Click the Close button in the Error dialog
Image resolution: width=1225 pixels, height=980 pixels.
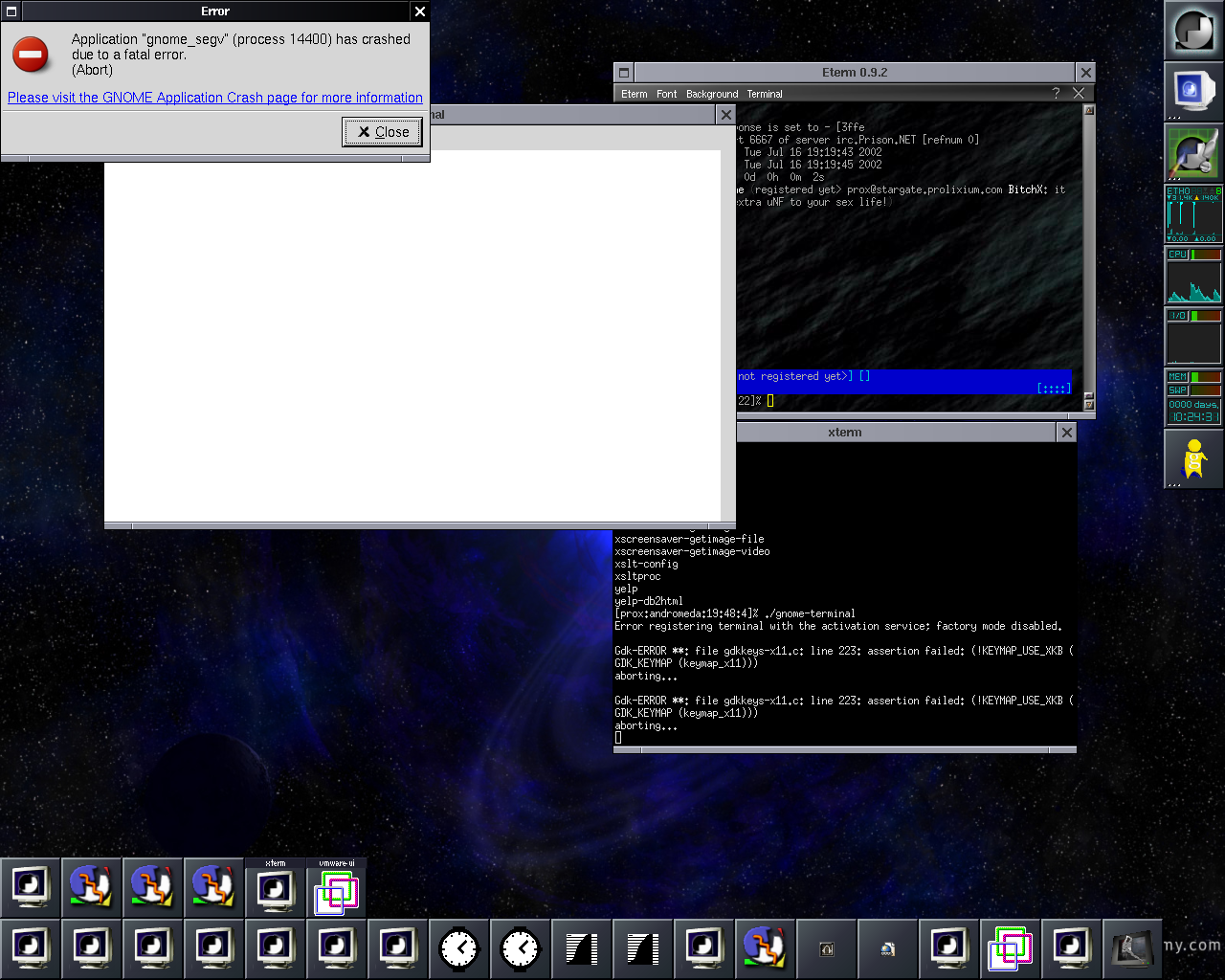click(x=383, y=132)
